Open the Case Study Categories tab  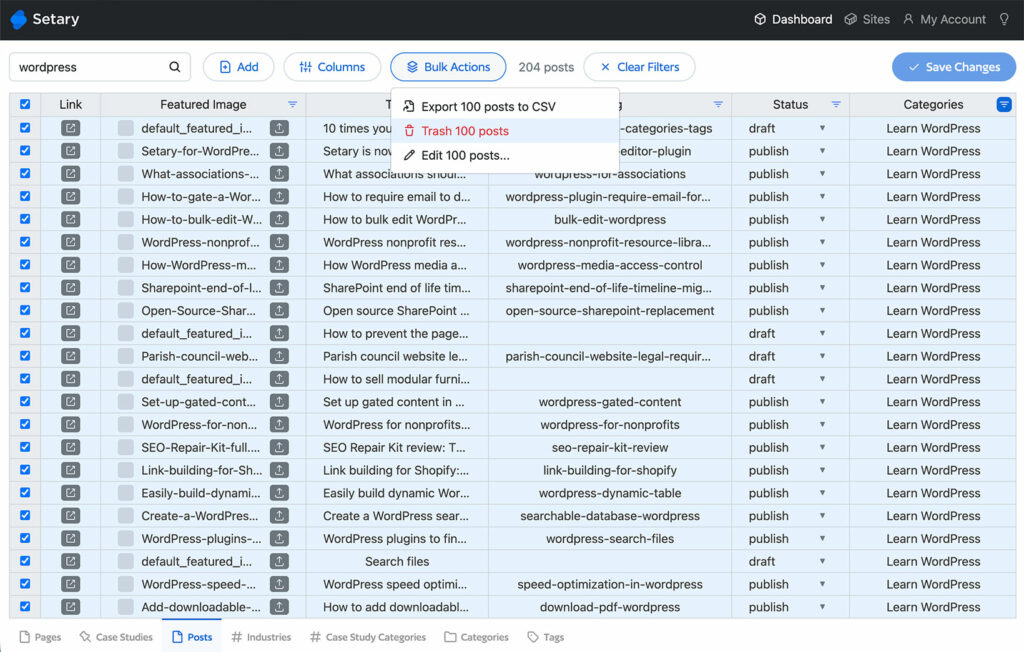coord(368,637)
